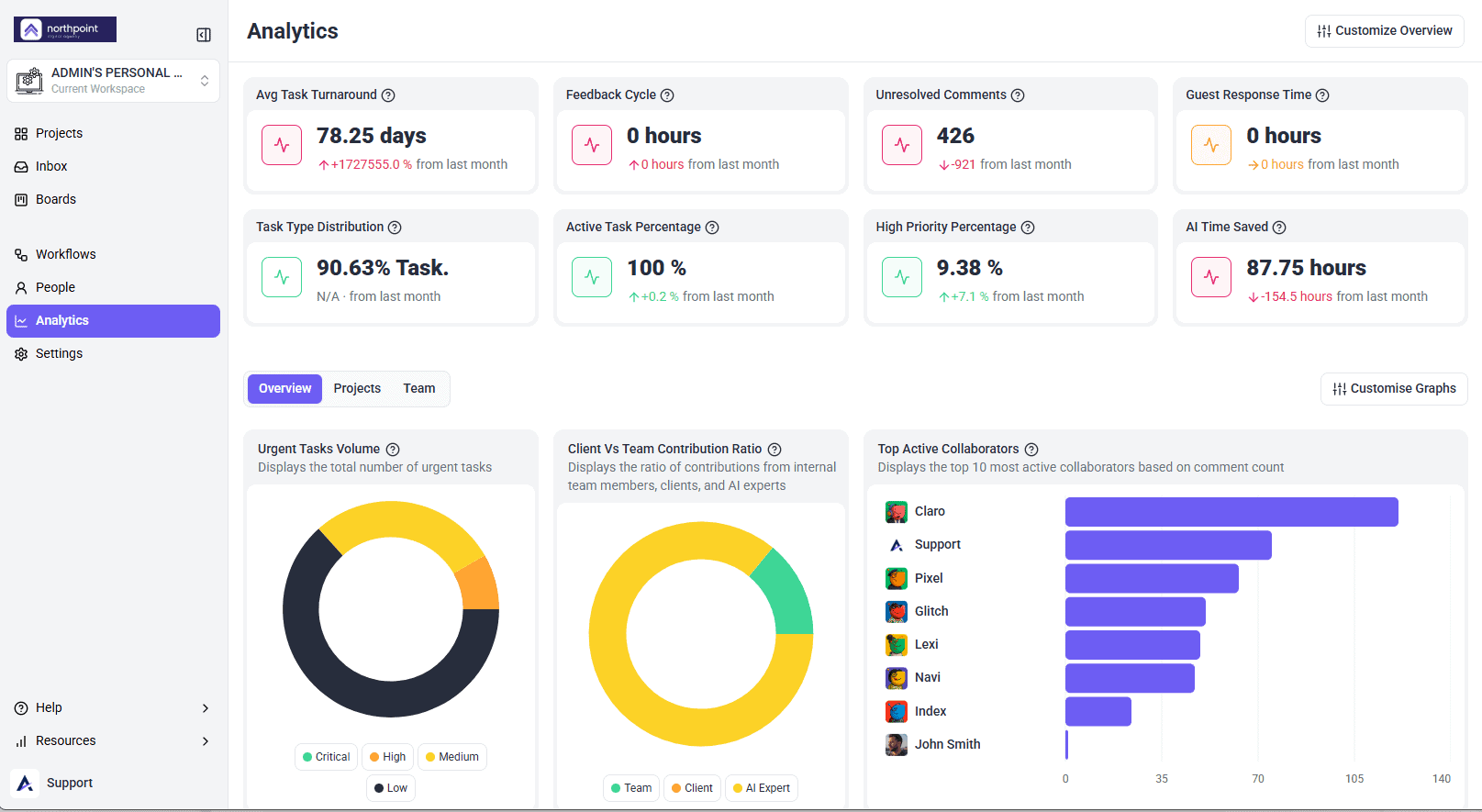The width and height of the screenshot is (1482, 812).
Task: Click Claro's bar in collaborators chart
Action: 1231,512
